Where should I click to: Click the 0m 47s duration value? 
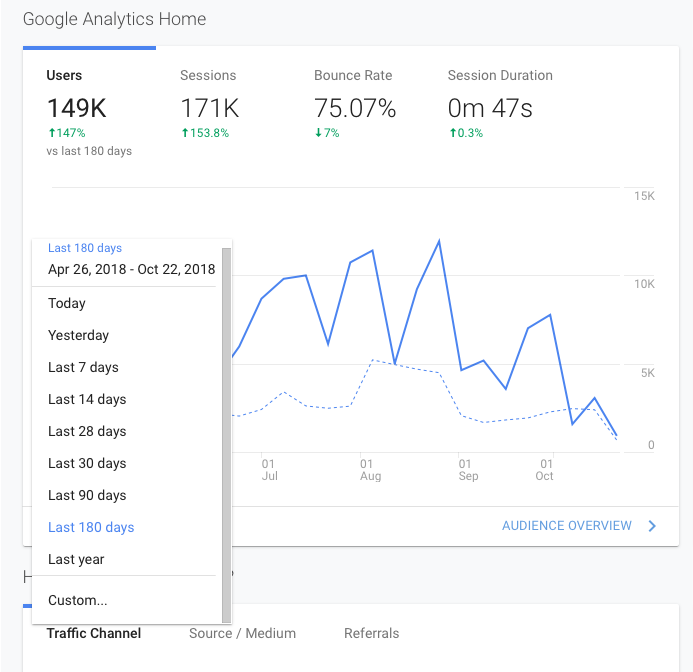pyautogui.click(x=490, y=108)
